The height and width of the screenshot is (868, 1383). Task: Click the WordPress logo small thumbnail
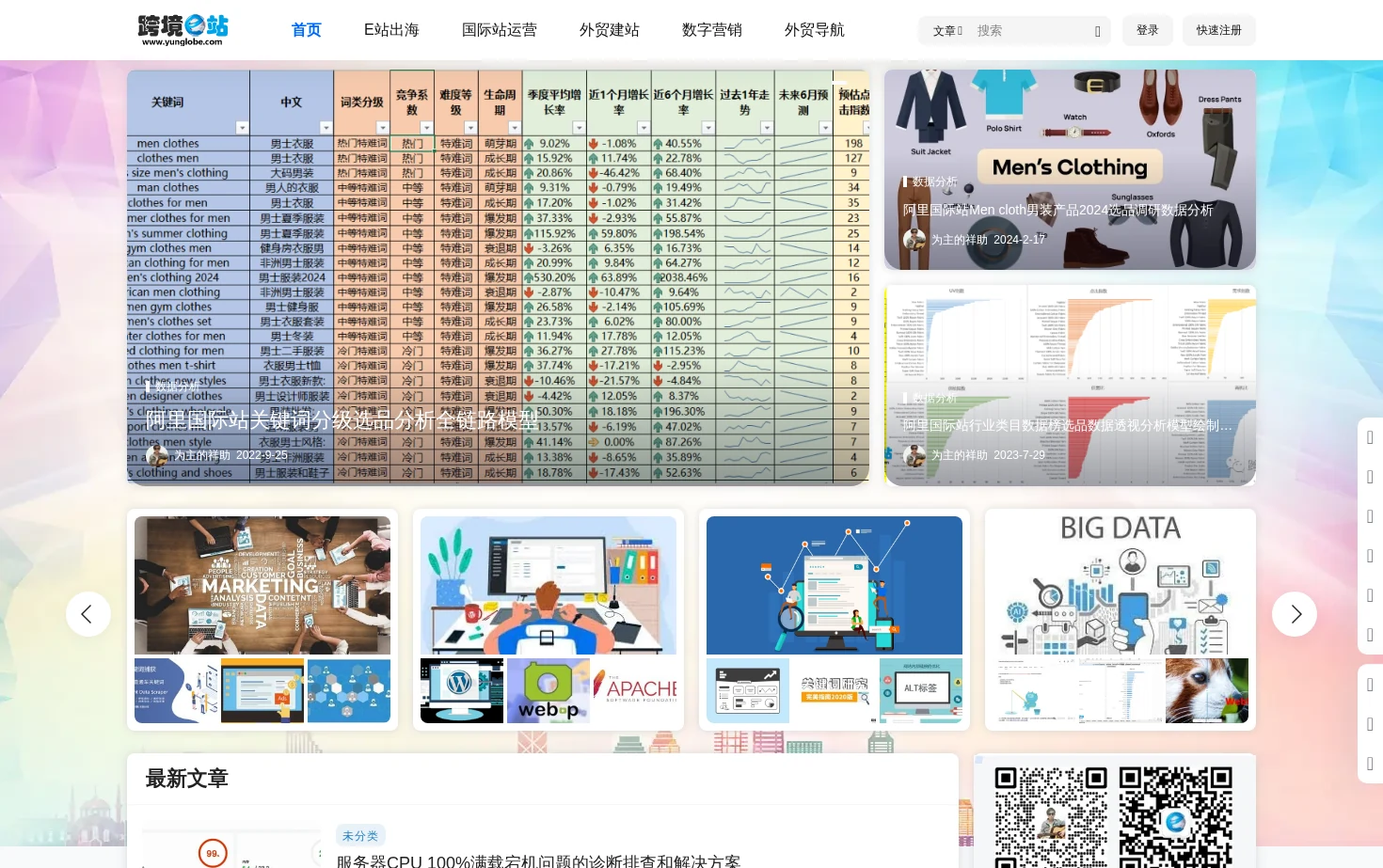point(462,690)
